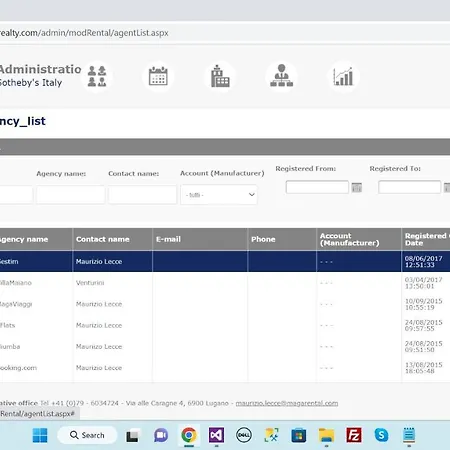
Task: Sort by Contact name column header
Action: [x=103, y=239]
